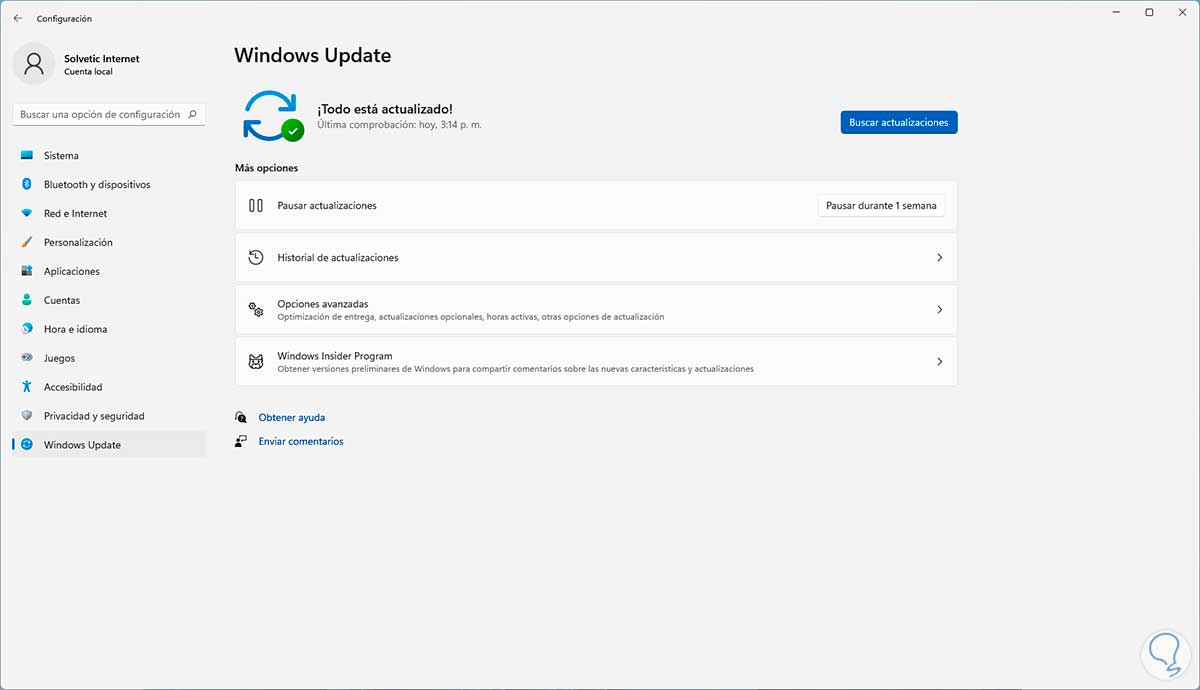Open Sistema settings section

[109, 156]
